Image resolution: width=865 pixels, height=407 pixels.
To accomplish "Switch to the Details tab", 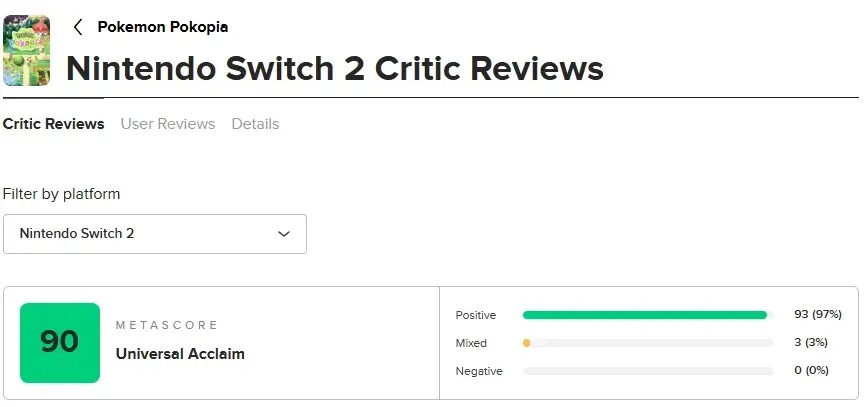I will [255, 124].
